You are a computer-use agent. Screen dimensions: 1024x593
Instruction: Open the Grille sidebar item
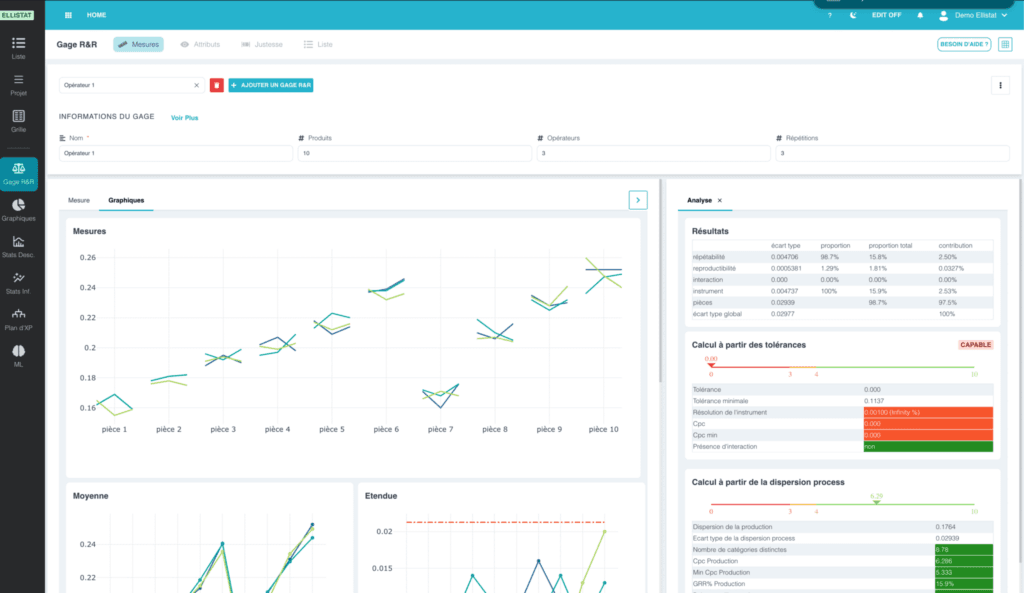18,121
